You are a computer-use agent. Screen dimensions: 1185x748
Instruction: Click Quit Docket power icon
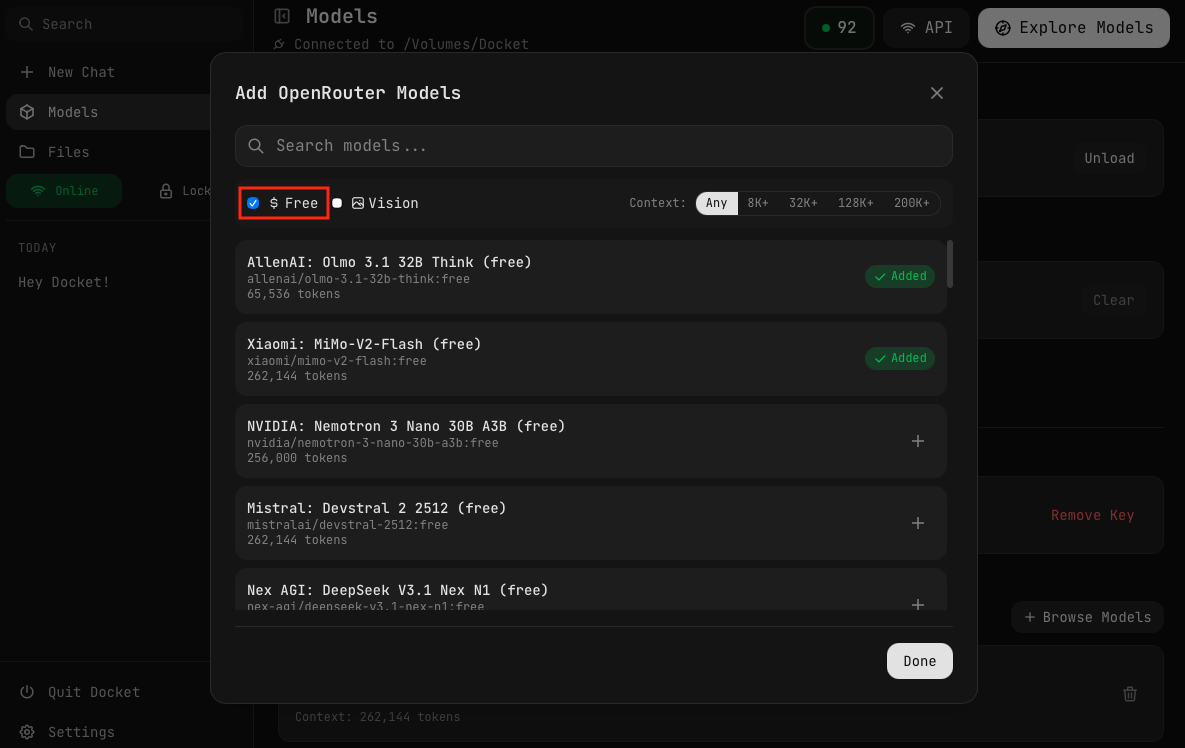27,692
